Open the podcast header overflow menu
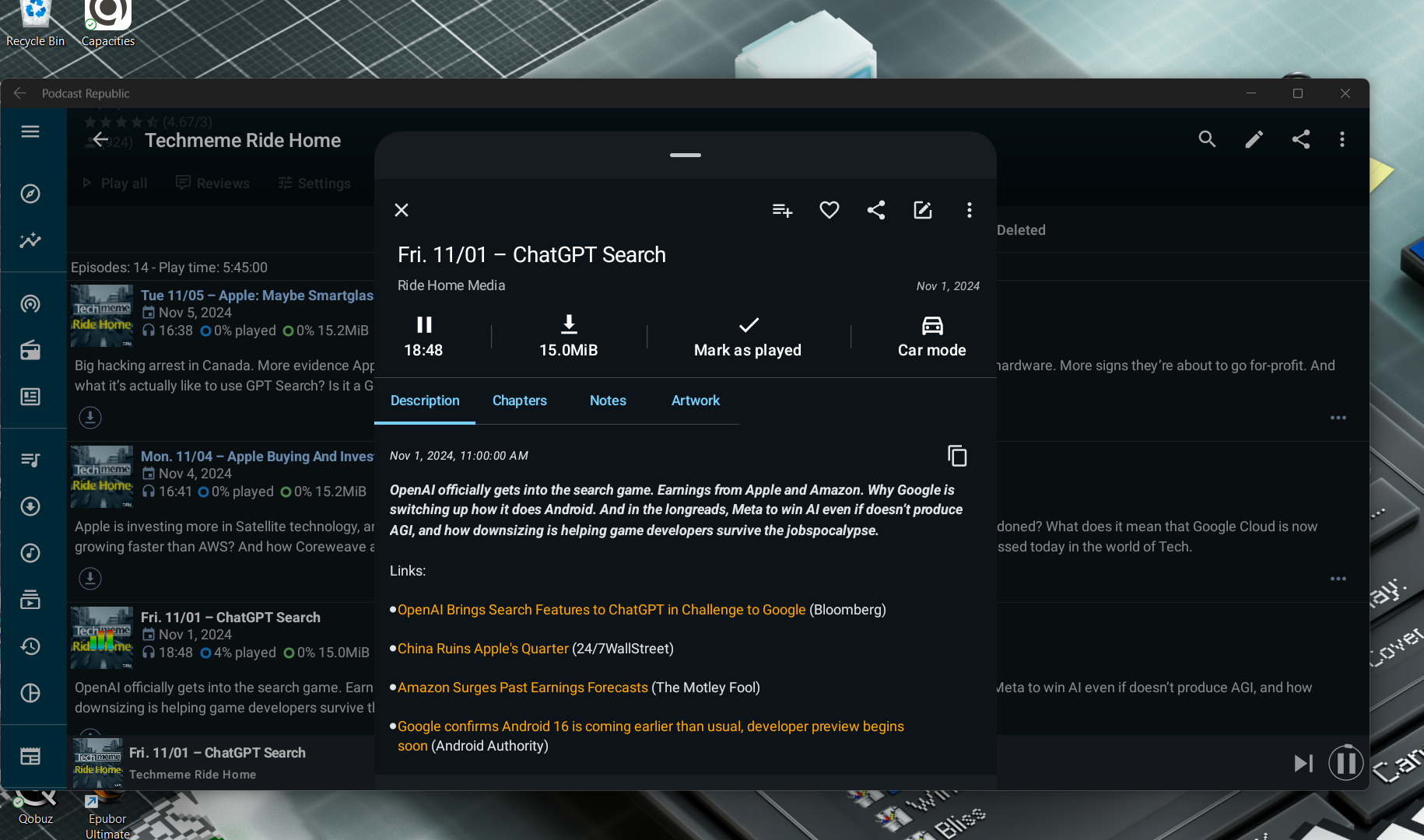The width and height of the screenshot is (1424, 840). (1342, 139)
